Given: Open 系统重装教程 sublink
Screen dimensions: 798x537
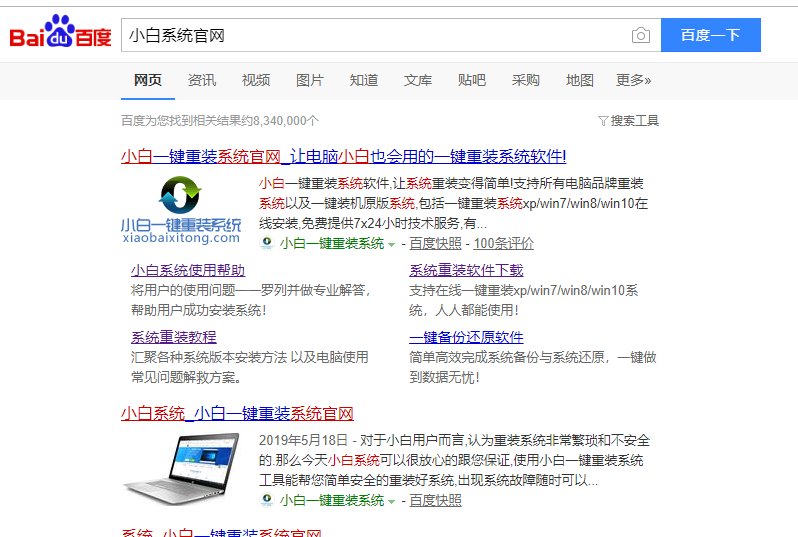Looking at the screenshot, I should tap(174, 337).
